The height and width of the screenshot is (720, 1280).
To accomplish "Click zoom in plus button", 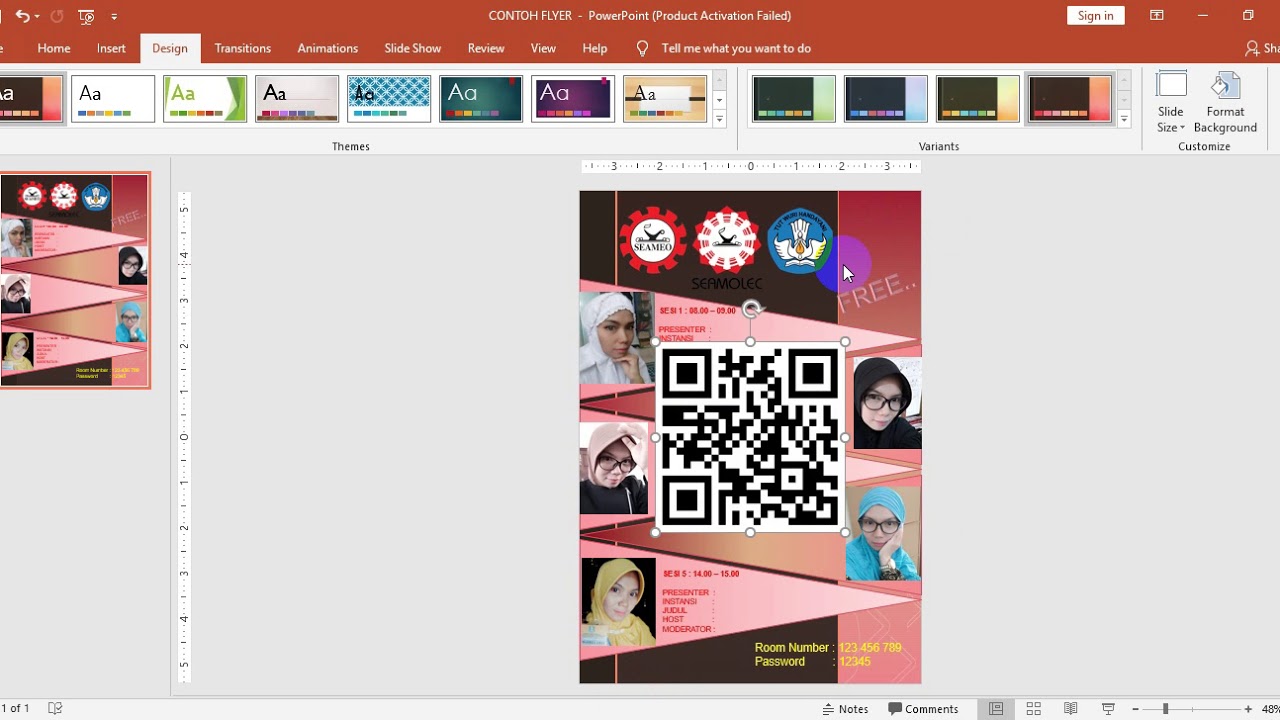I will coord(1248,709).
